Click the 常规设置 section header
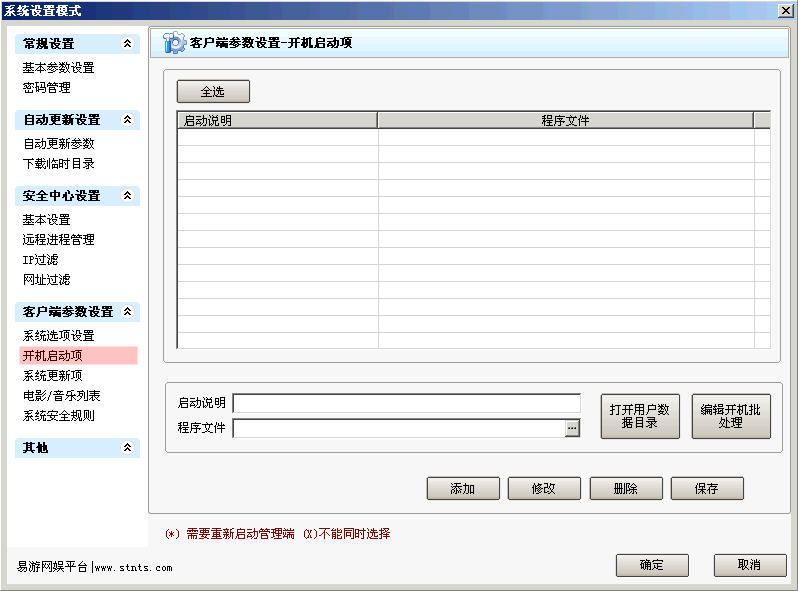The image size is (798, 591). (77, 44)
